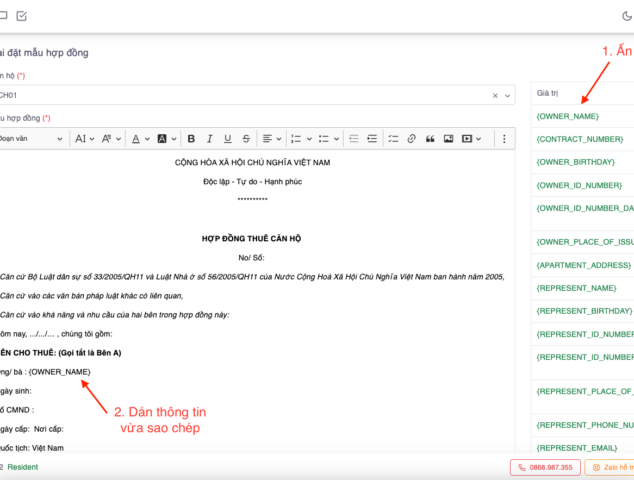634x480 pixels.
Task: Click the checklist icon in the top bar
Action: click(x=22, y=16)
